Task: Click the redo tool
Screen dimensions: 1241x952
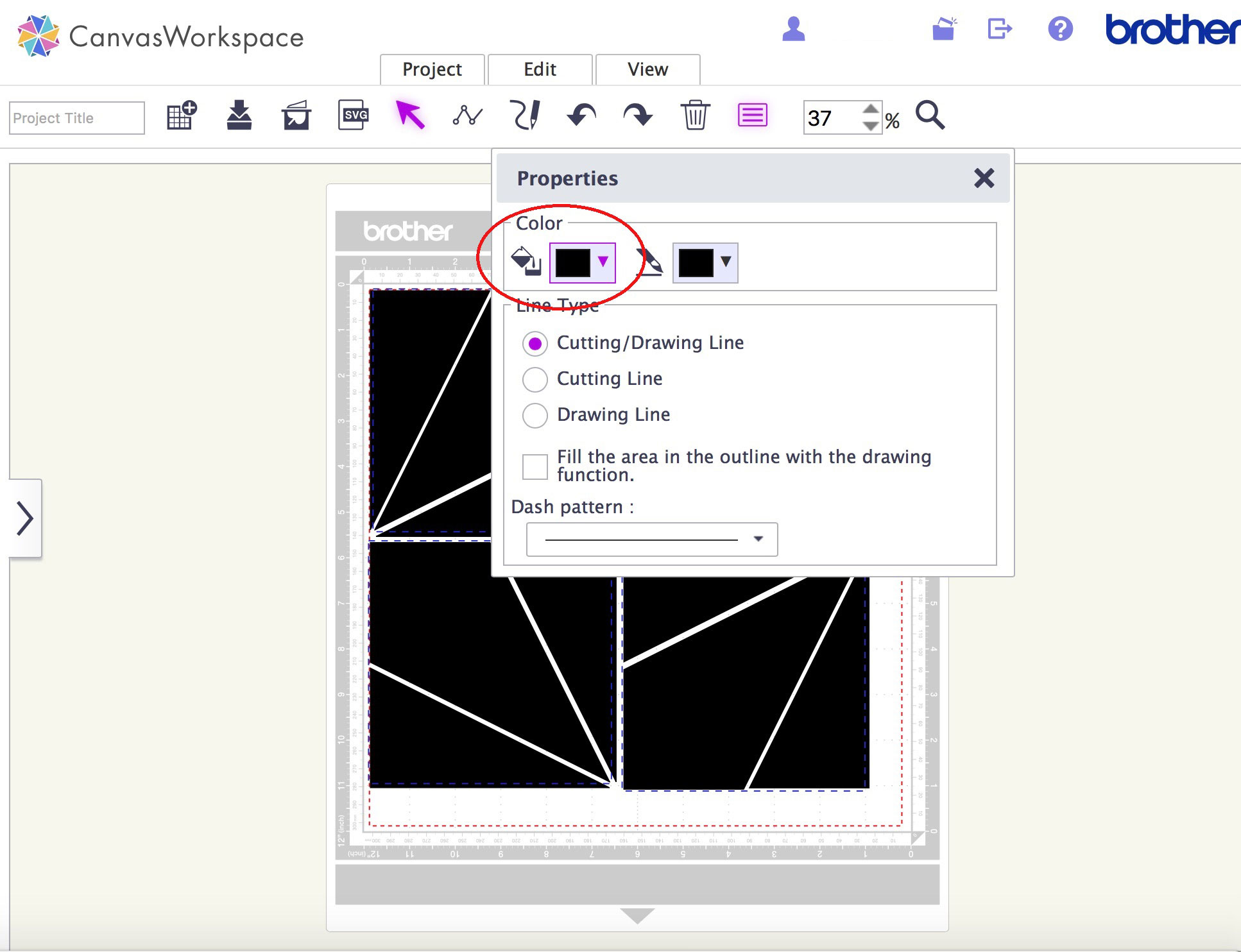Action: 639,115
